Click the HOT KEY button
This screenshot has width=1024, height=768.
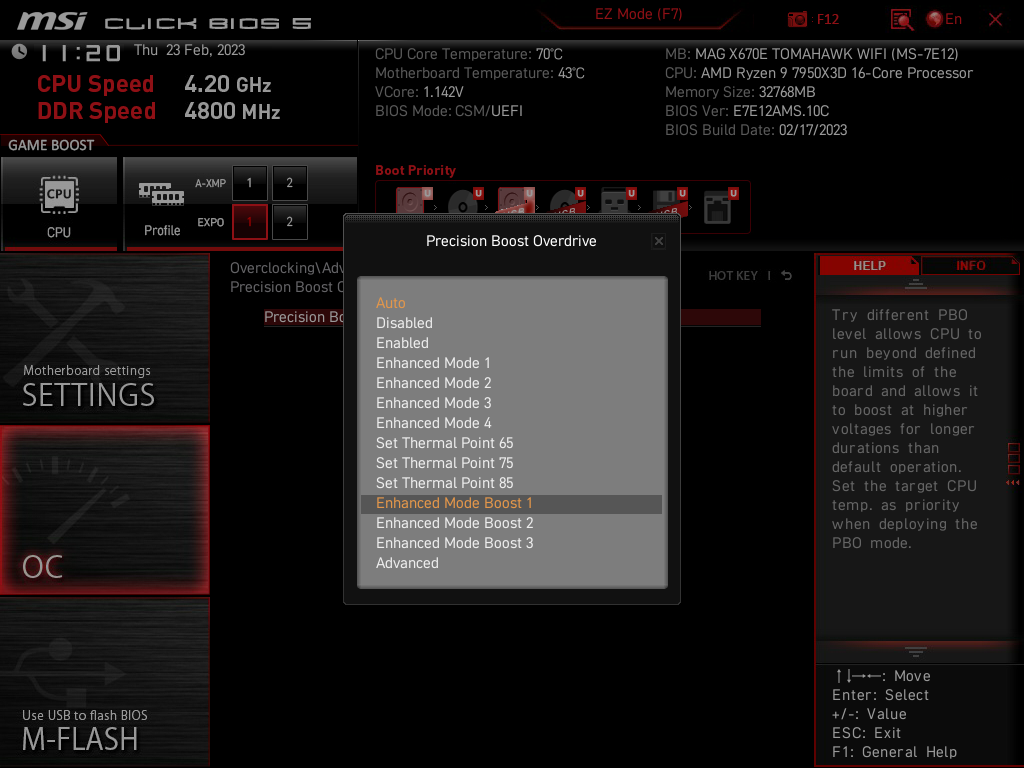[733, 276]
